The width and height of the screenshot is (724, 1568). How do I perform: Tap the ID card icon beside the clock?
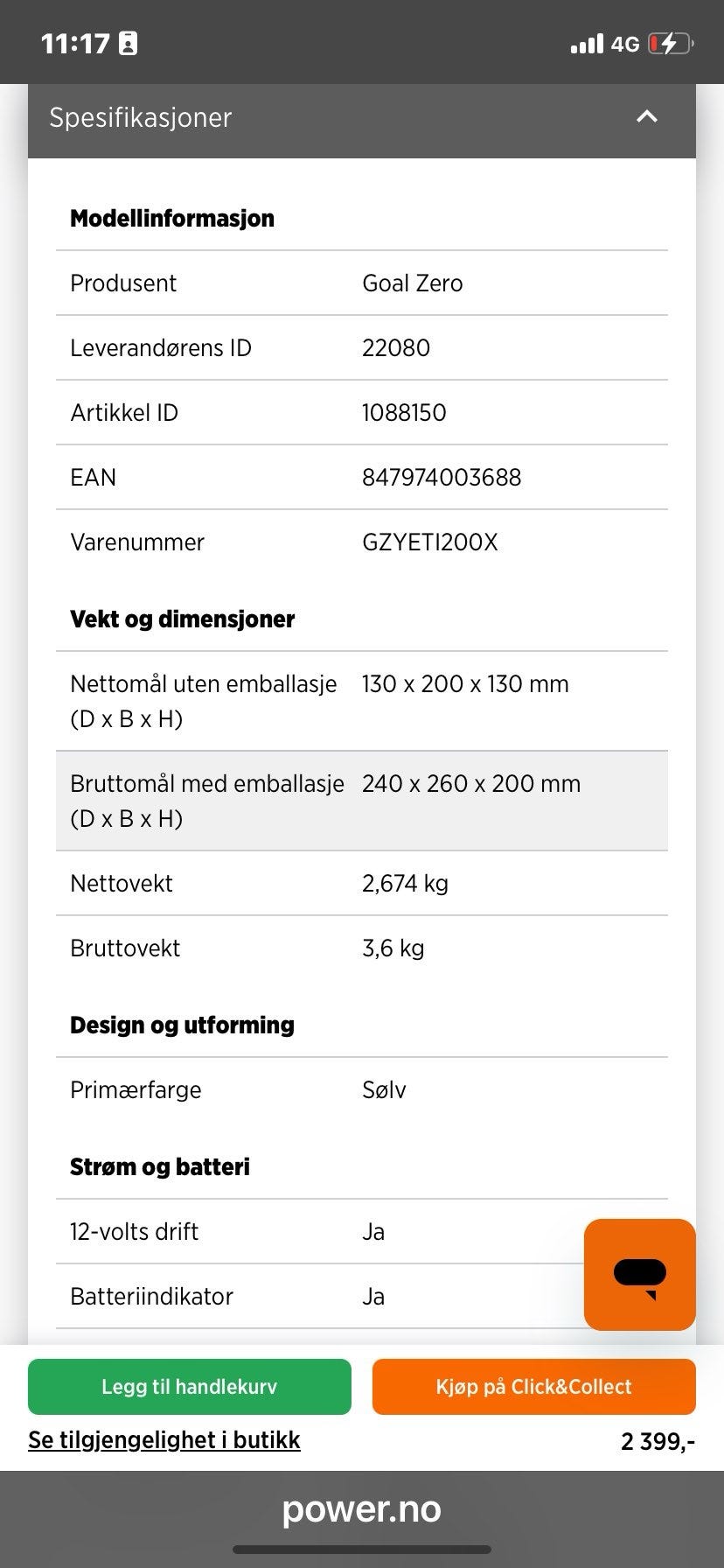(128, 43)
